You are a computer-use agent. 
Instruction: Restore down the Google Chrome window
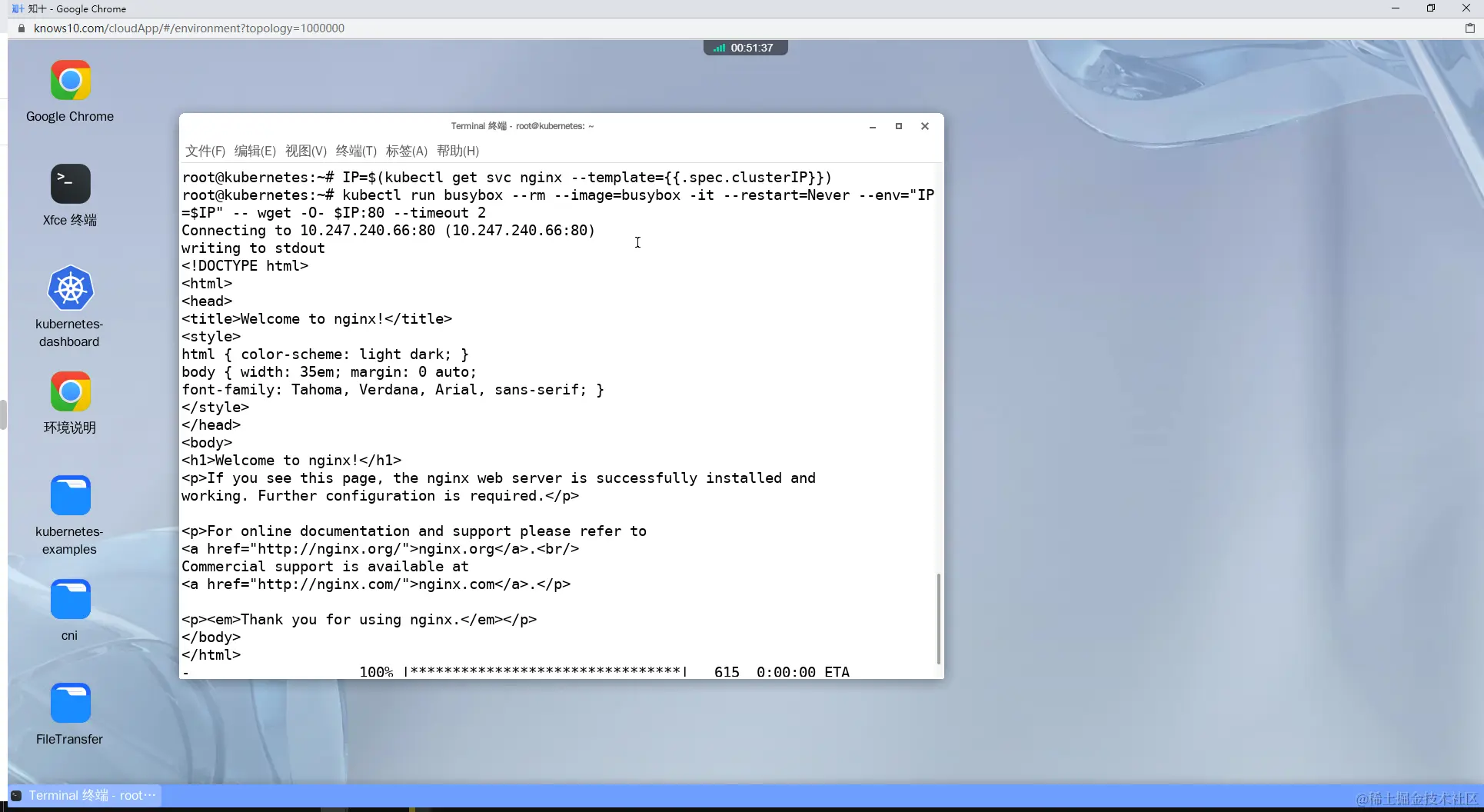(1431, 8)
